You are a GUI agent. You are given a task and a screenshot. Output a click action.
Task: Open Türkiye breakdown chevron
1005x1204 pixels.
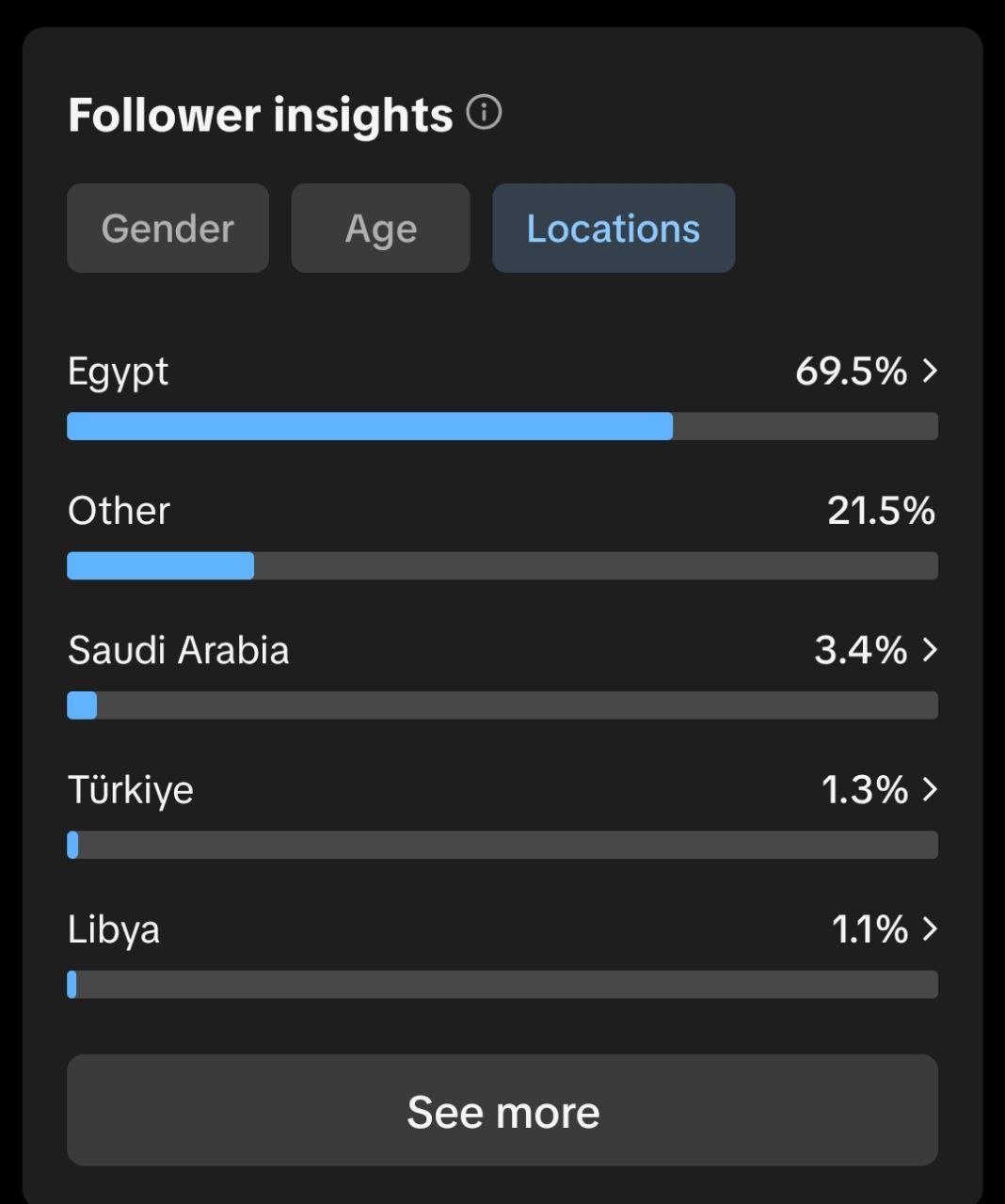pyautogui.click(x=930, y=789)
